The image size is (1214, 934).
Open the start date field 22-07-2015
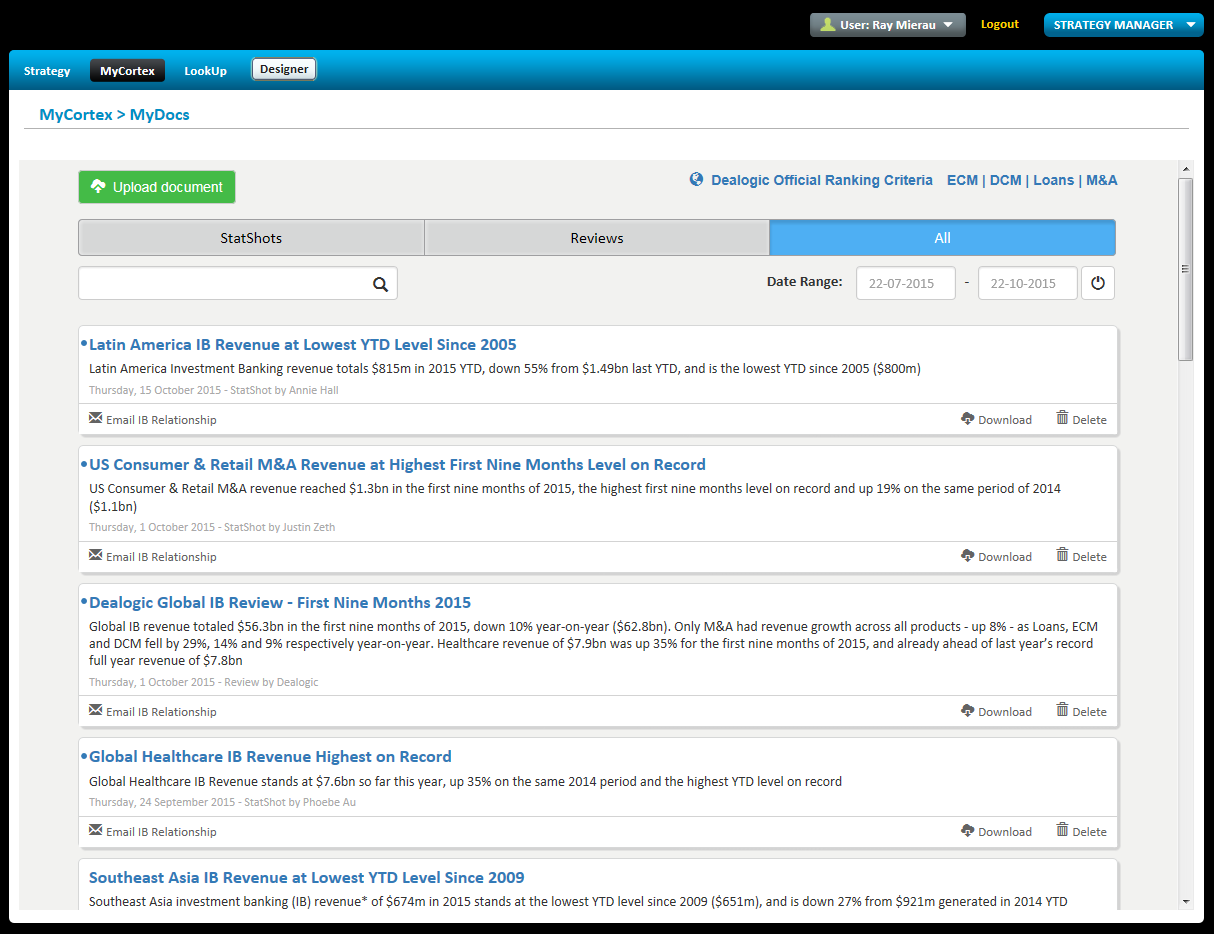click(905, 283)
